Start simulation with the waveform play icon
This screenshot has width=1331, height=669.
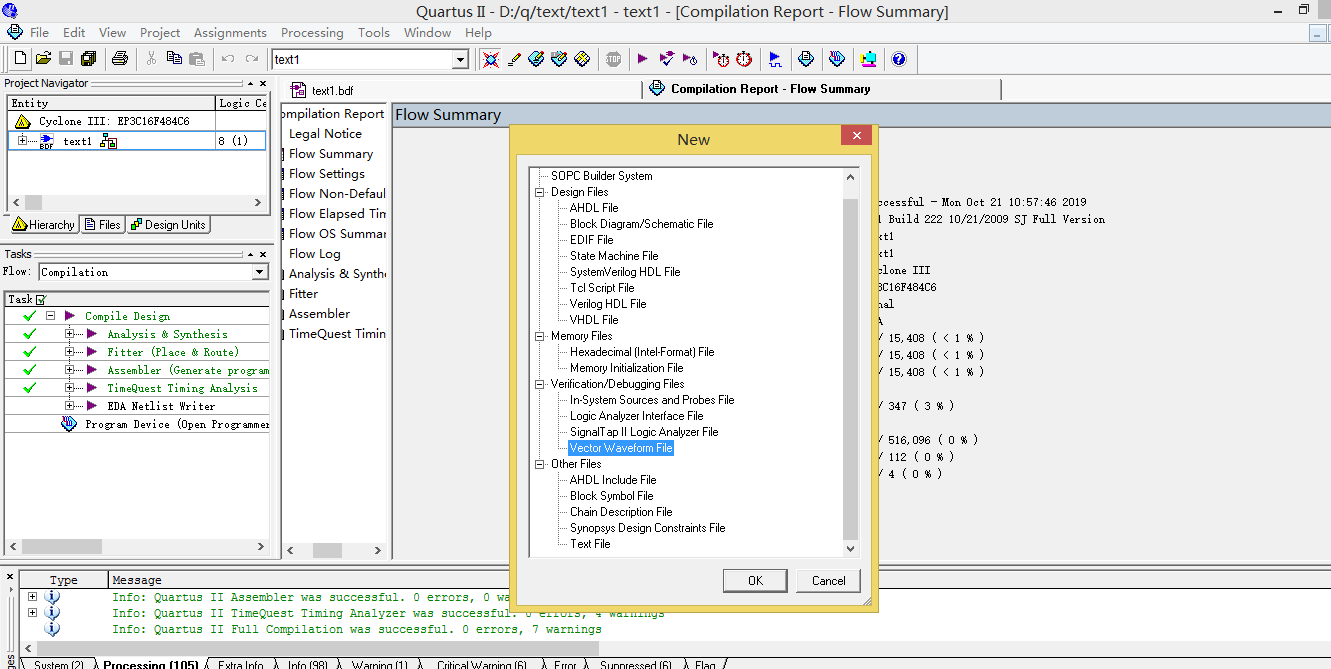coord(775,59)
